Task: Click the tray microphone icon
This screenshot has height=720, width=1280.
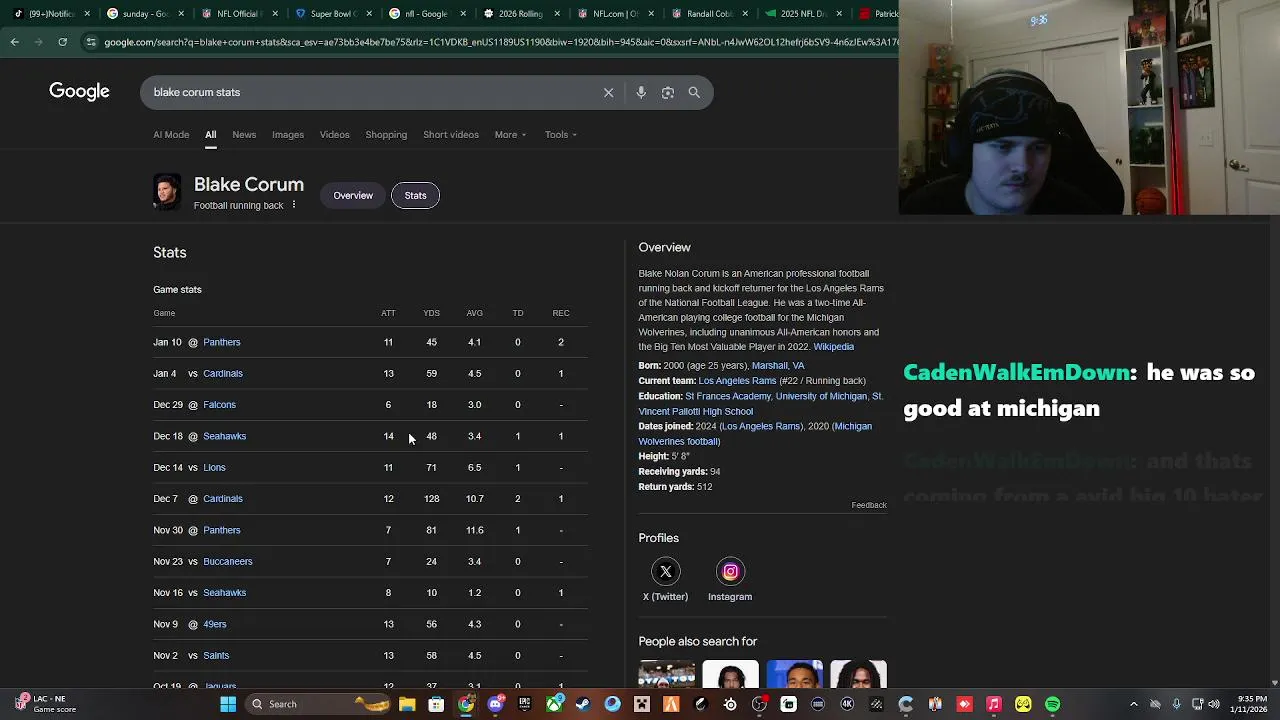Action: (1176, 704)
